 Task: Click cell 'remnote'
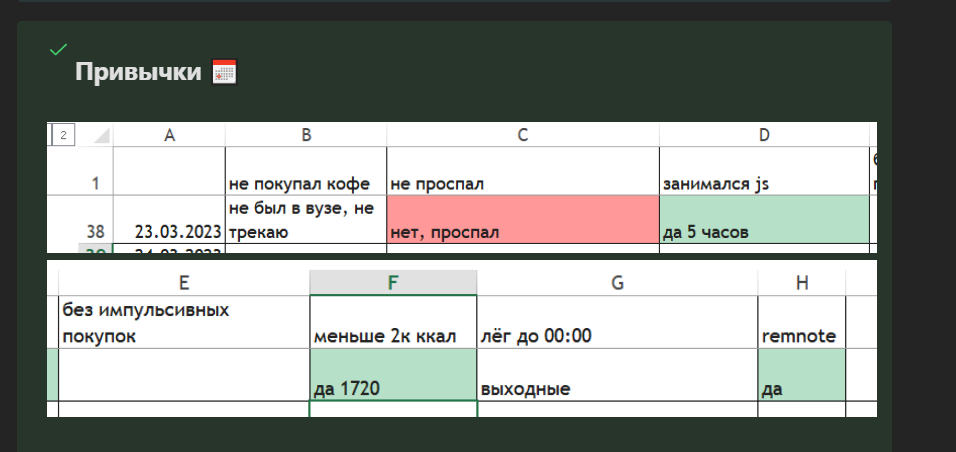802,322
